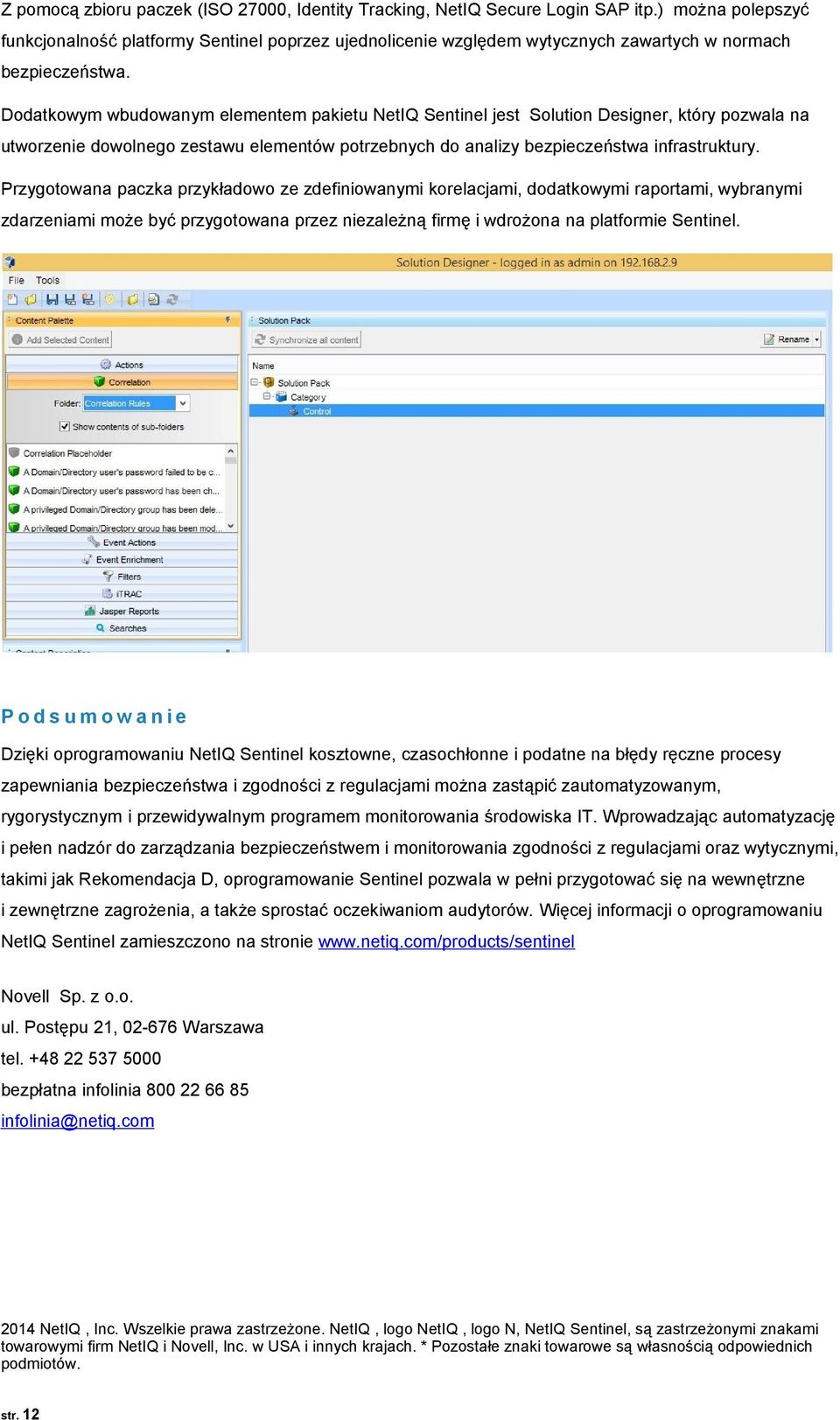Click the green shield next to password failed rule

(x=14, y=472)
